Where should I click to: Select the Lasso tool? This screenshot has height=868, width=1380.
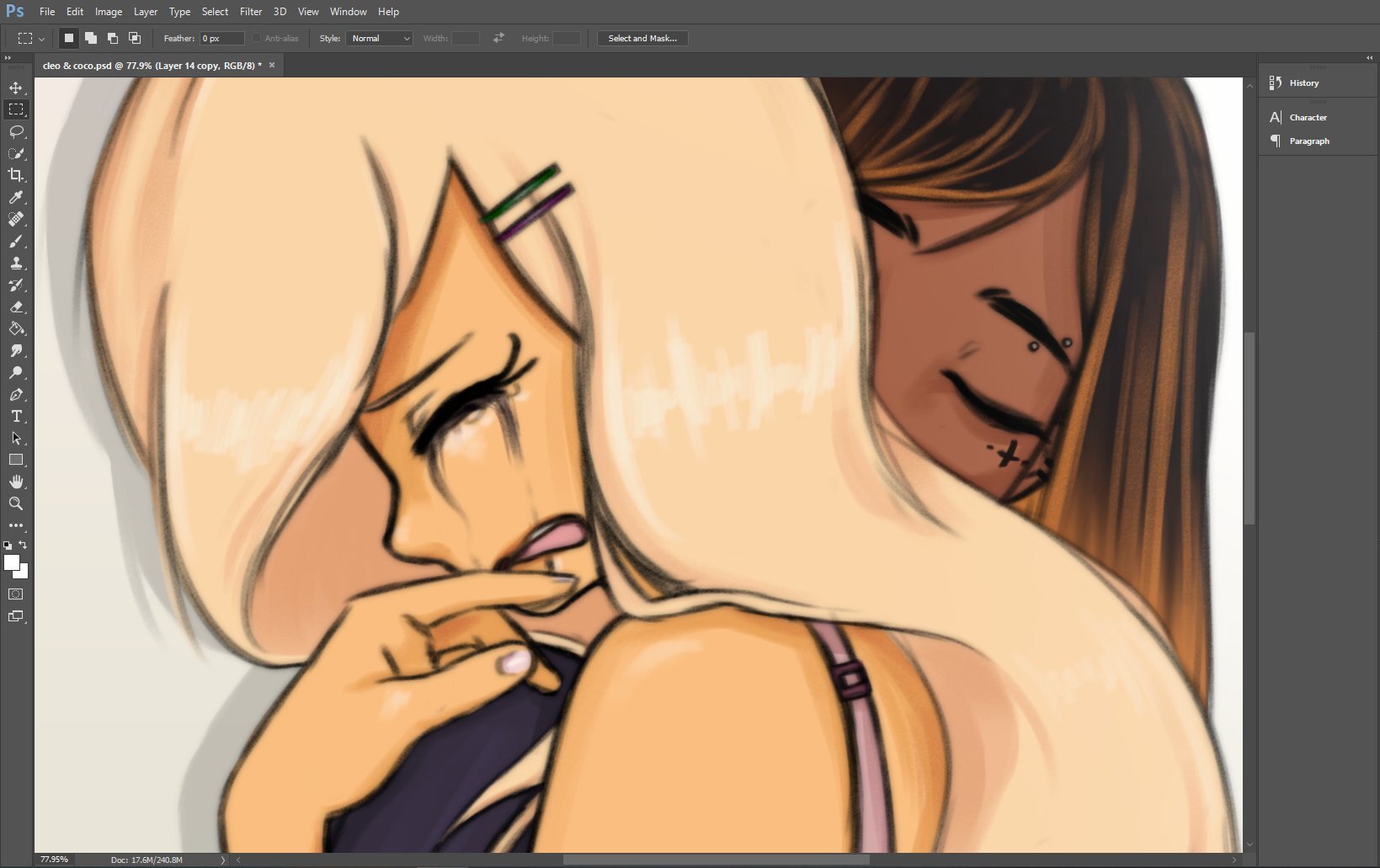(x=16, y=131)
